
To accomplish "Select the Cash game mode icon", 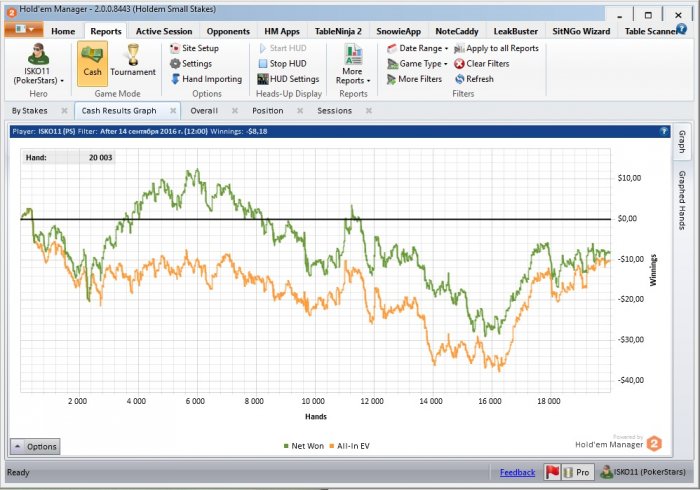I will point(92,58).
